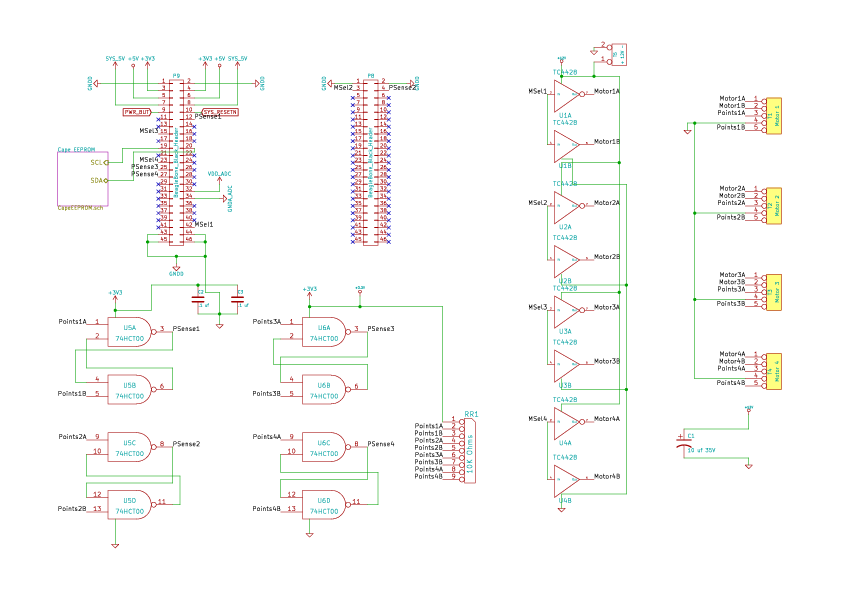Viewport: 842px width, 596px height.
Task: Click the 12V power input connector
Action: point(619,54)
